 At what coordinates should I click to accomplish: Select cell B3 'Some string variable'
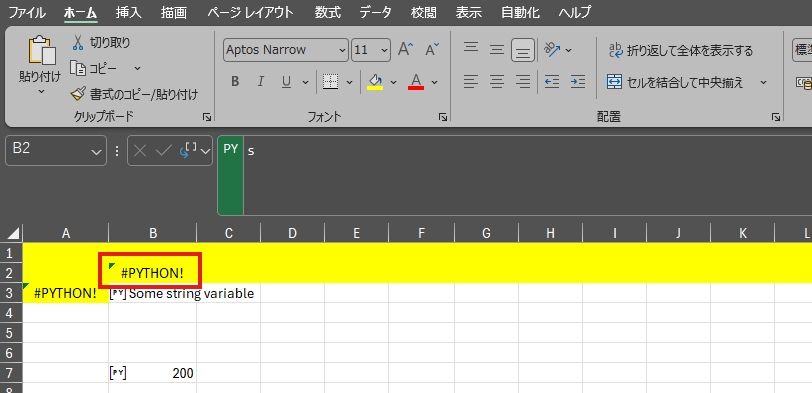point(153,293)
